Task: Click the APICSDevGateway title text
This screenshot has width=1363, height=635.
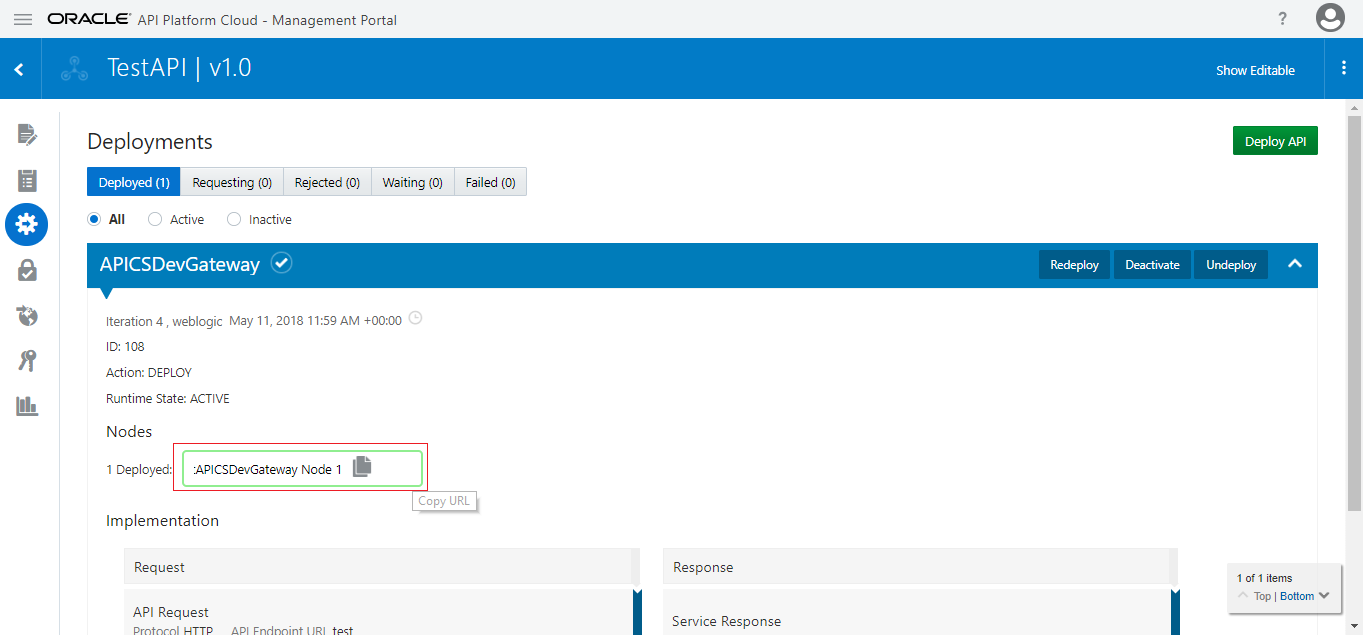Action: coord(180,264)
